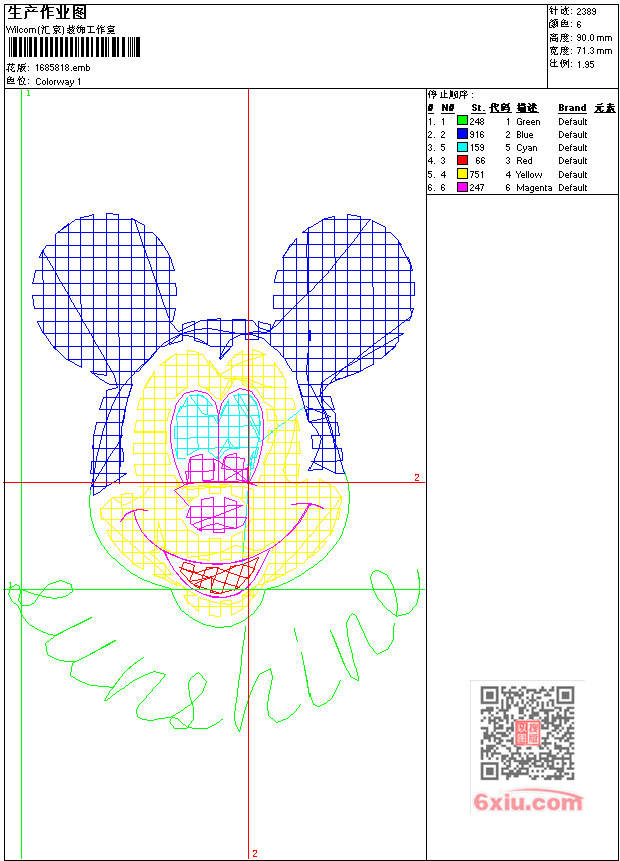Click the Wilcom(汇京)装饰工作室 studio name
The height and width of the screenshot is (861, 620).
pyautogui.click(x=60, y=30)
